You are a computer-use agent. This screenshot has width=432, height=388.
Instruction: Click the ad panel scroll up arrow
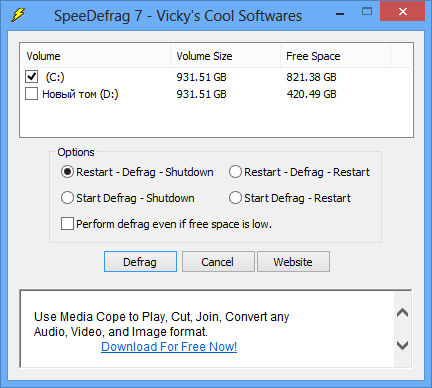403,313
